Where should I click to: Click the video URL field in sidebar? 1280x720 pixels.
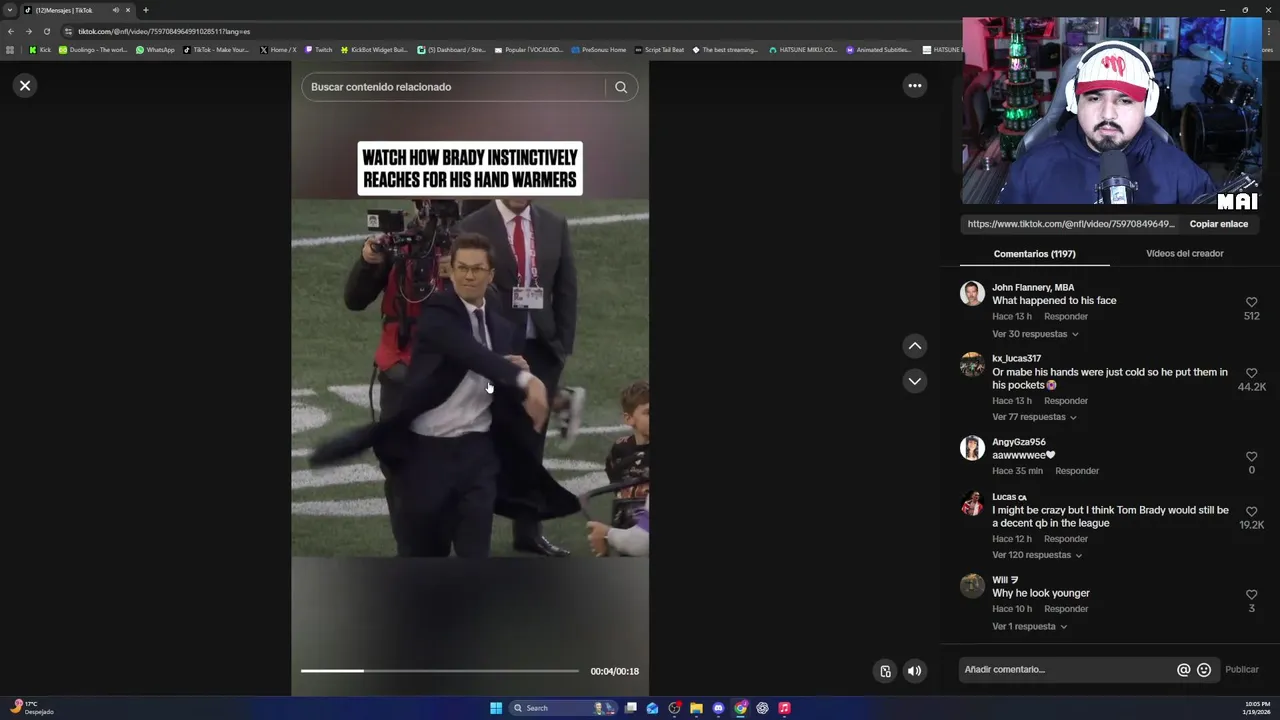coord(1070,224)
